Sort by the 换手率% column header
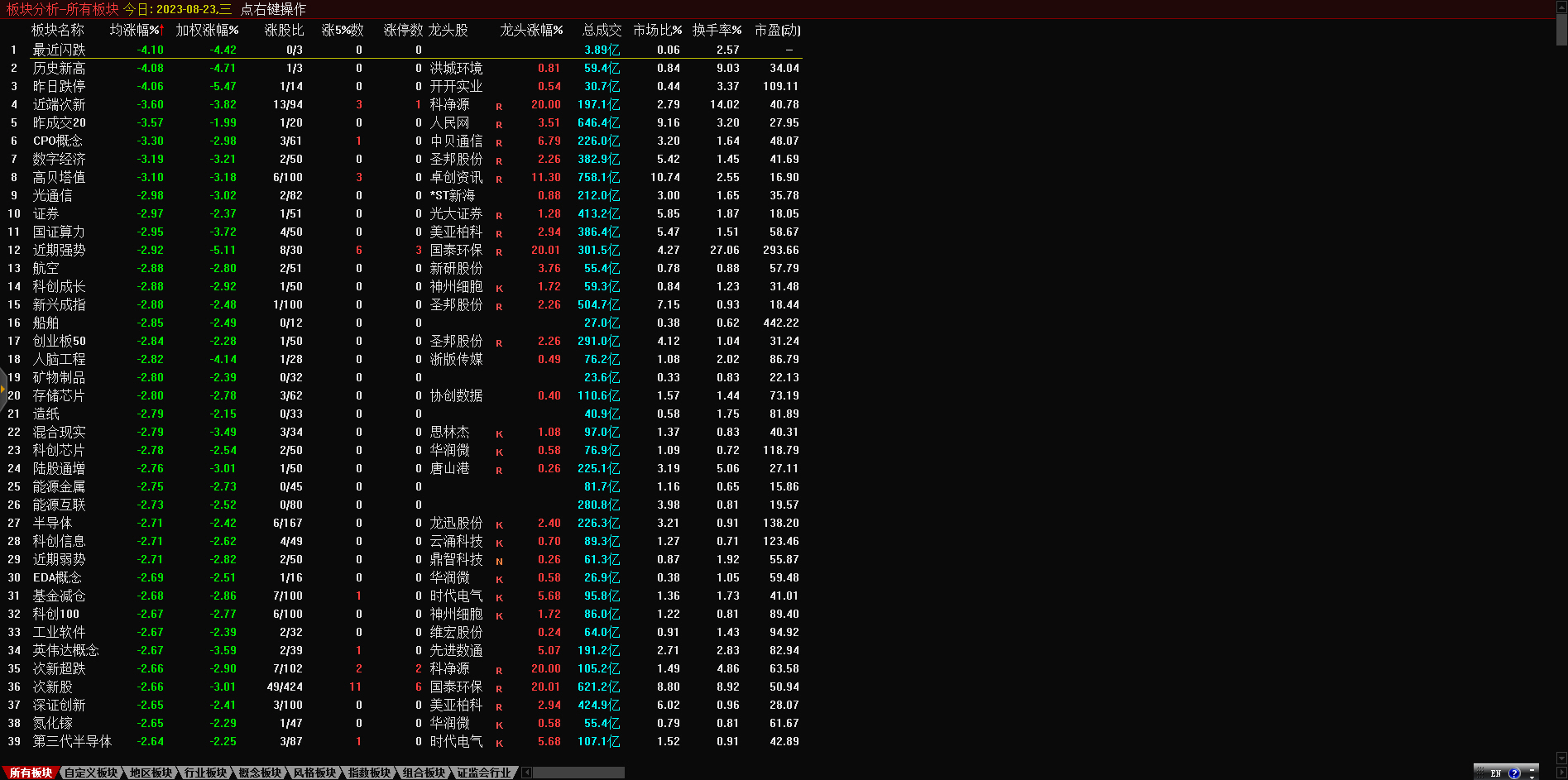The image size is (1568, 780). pos(717,31)
